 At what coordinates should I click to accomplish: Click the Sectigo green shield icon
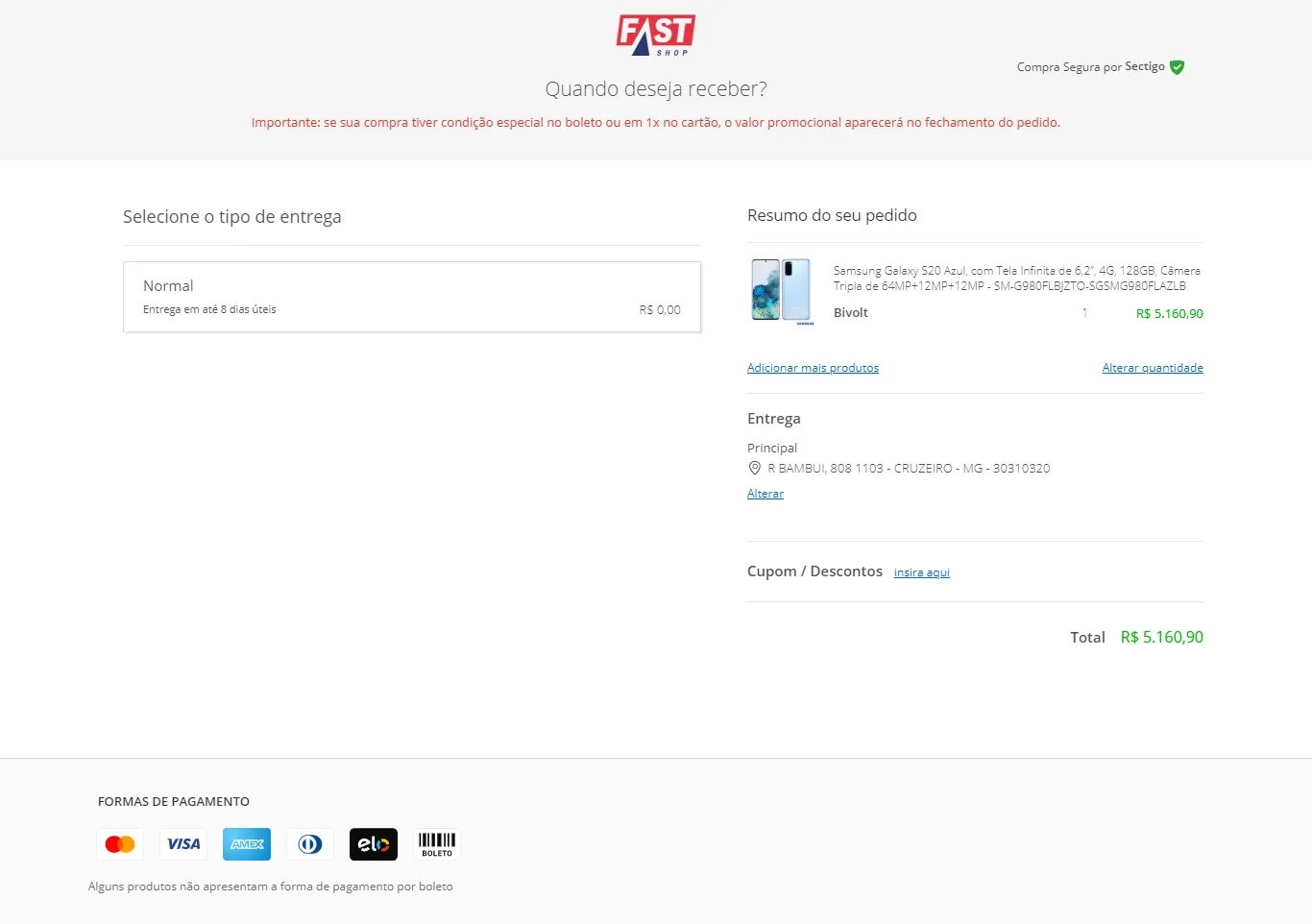coord(1178,67)
